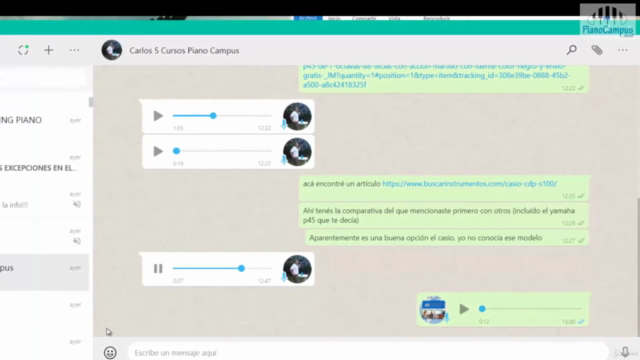Play the 1:05 voice message
This screenshot has width=640, height=360.
(x=158, y=116)
